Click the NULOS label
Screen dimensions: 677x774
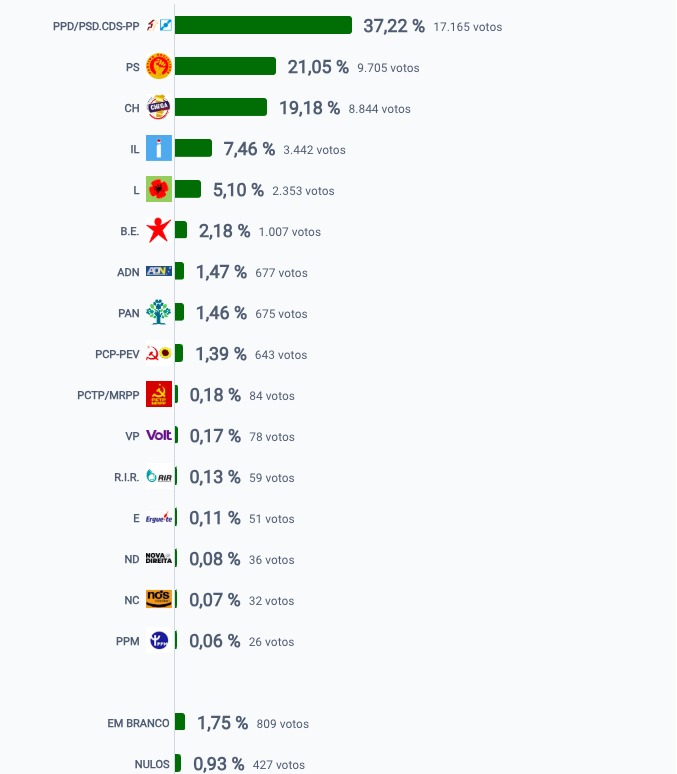(x=152, y=764)
